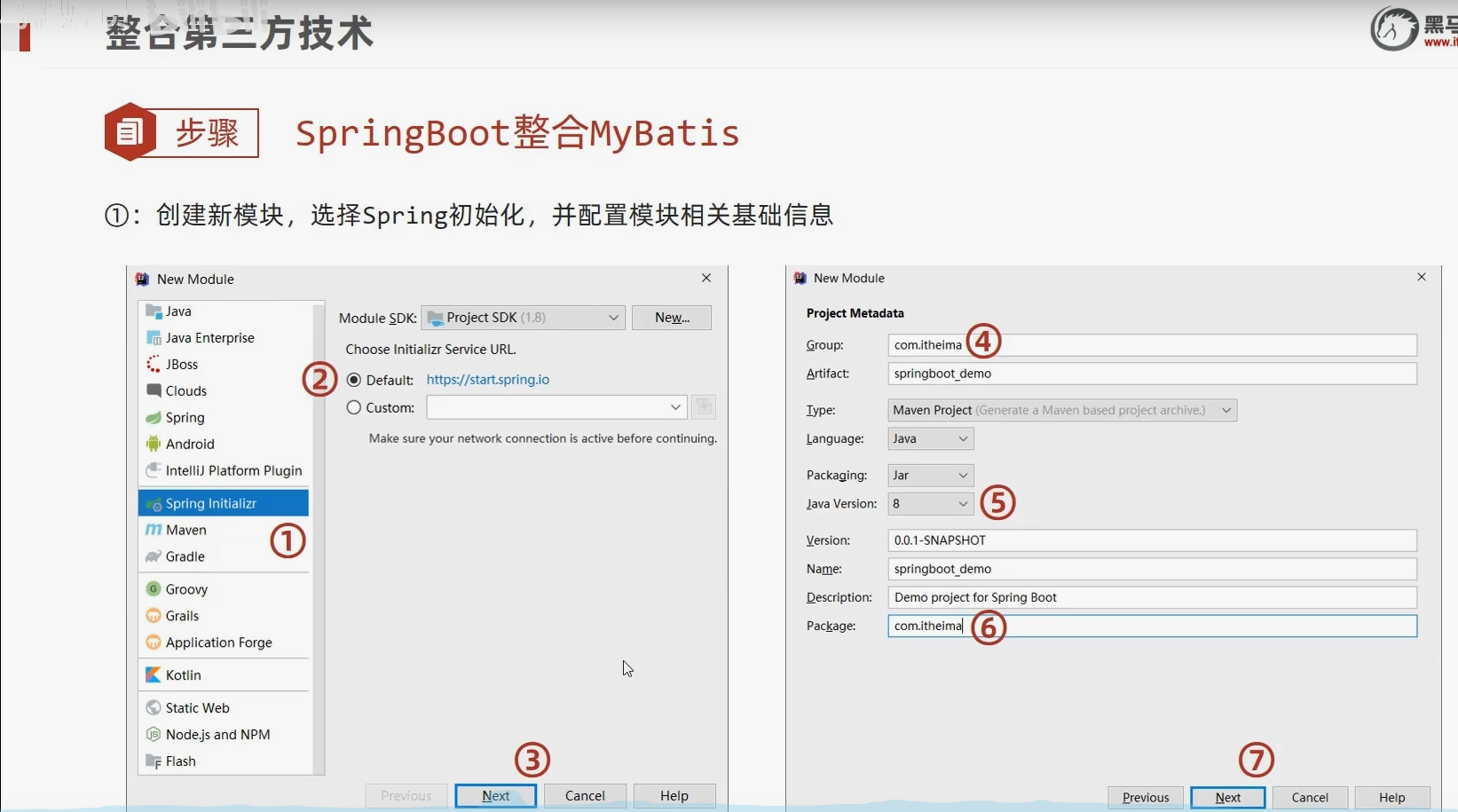Close the Project Metadata New Module dialog
The width and height of the screenshot is (1458, 812).
click(x=1422, y=277)
